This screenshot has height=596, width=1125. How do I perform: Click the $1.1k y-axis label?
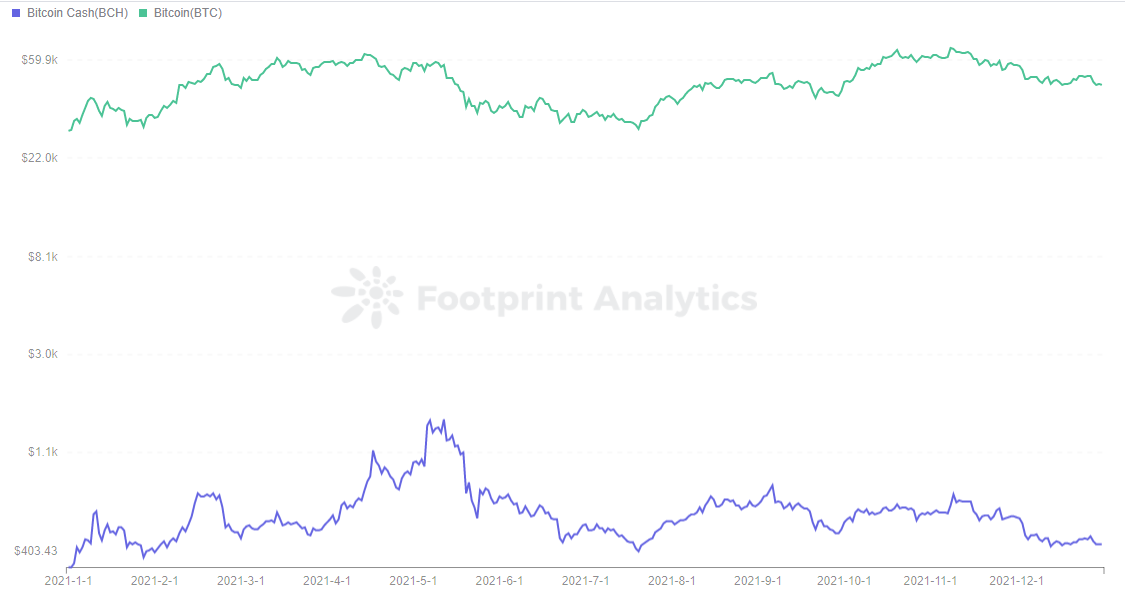[42, 452]
